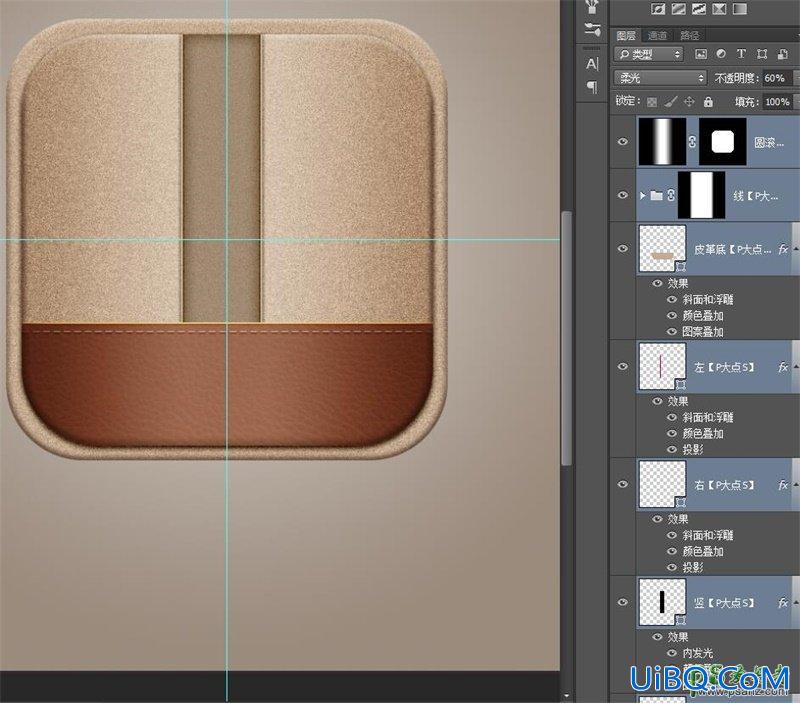This screenshot has height=703, width=800.
Task: Switch to the 通道 (Channels) tab
Action: 657,35
